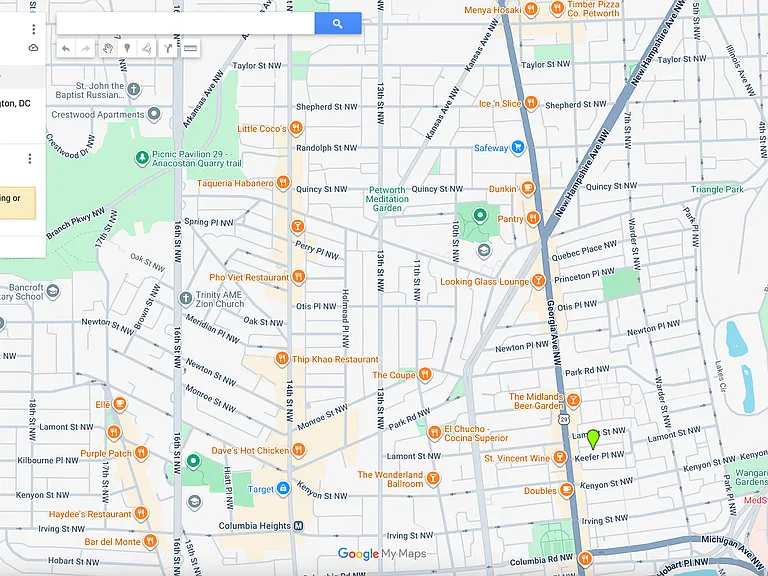Click the Ellē cafe pin
Screen dimensions: 768x576
pos(120,404)
